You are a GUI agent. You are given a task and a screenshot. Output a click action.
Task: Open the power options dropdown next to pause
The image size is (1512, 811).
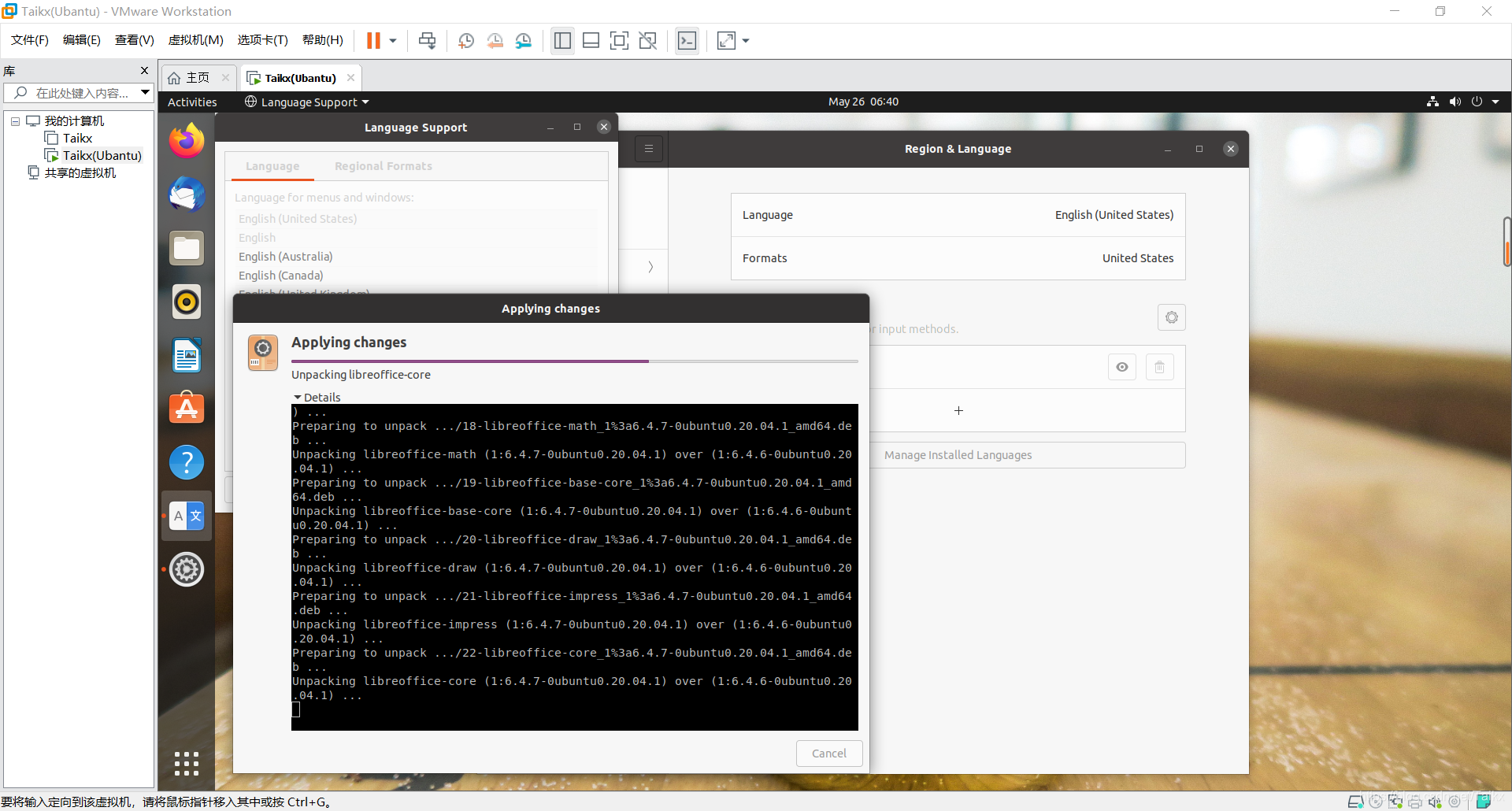pos(392,40)
